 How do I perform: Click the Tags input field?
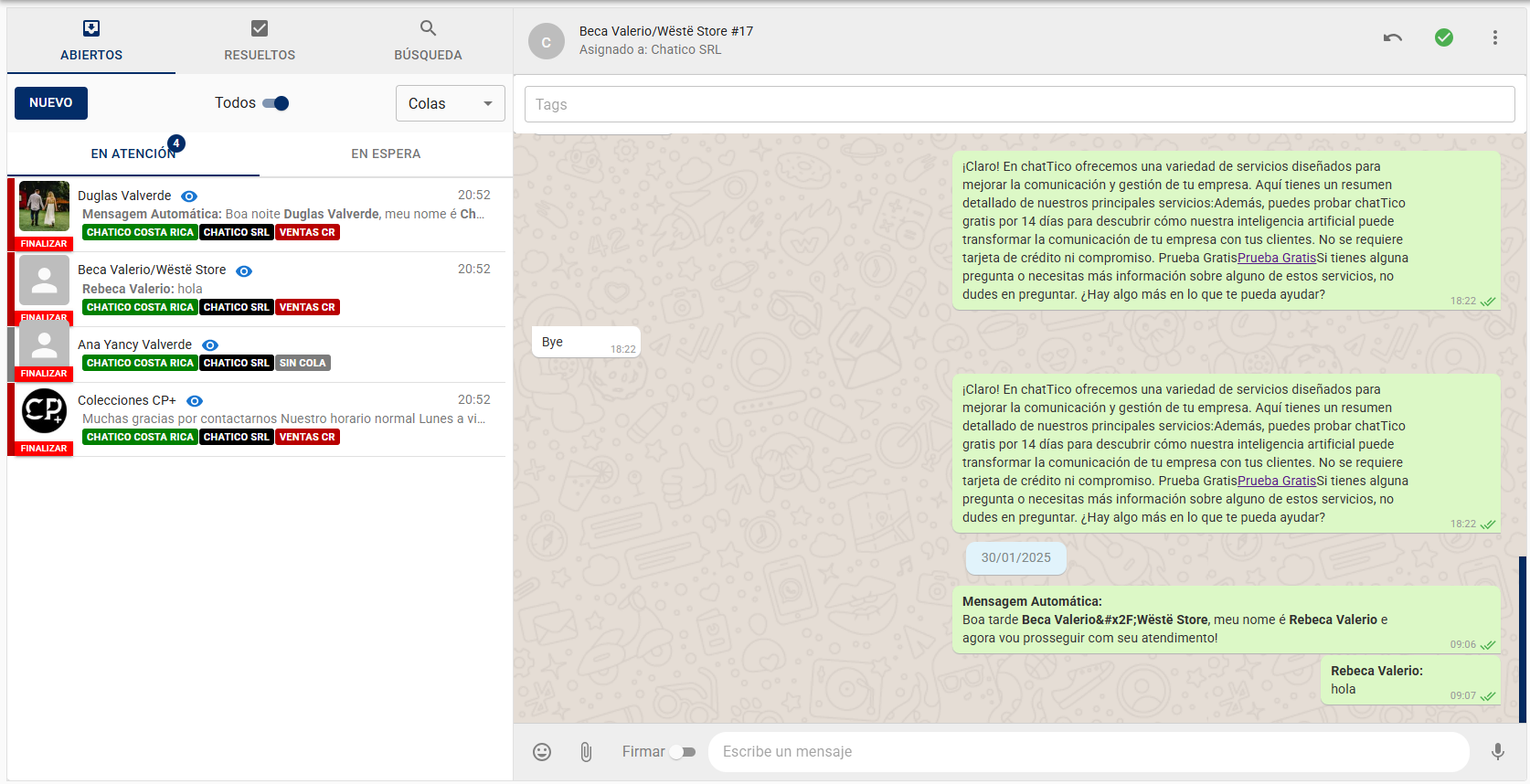pos(1020,104)
